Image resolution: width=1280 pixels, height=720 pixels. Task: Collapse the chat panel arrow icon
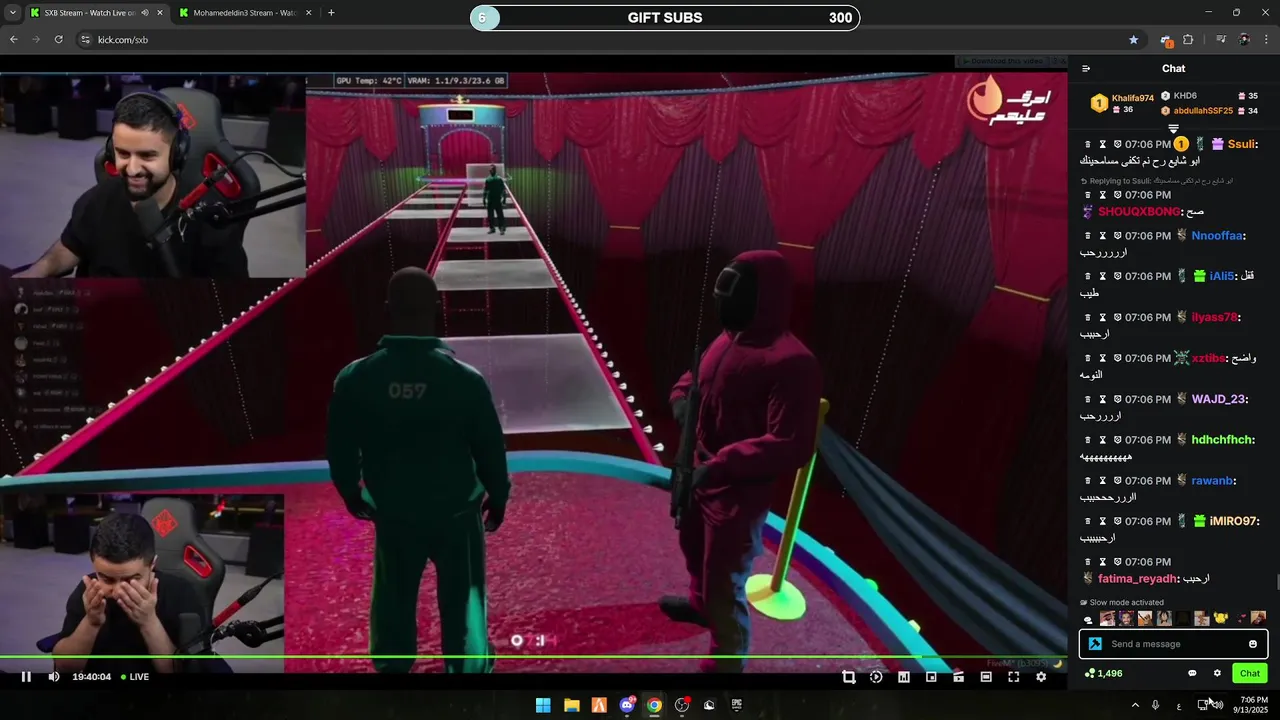point(1086,69)
